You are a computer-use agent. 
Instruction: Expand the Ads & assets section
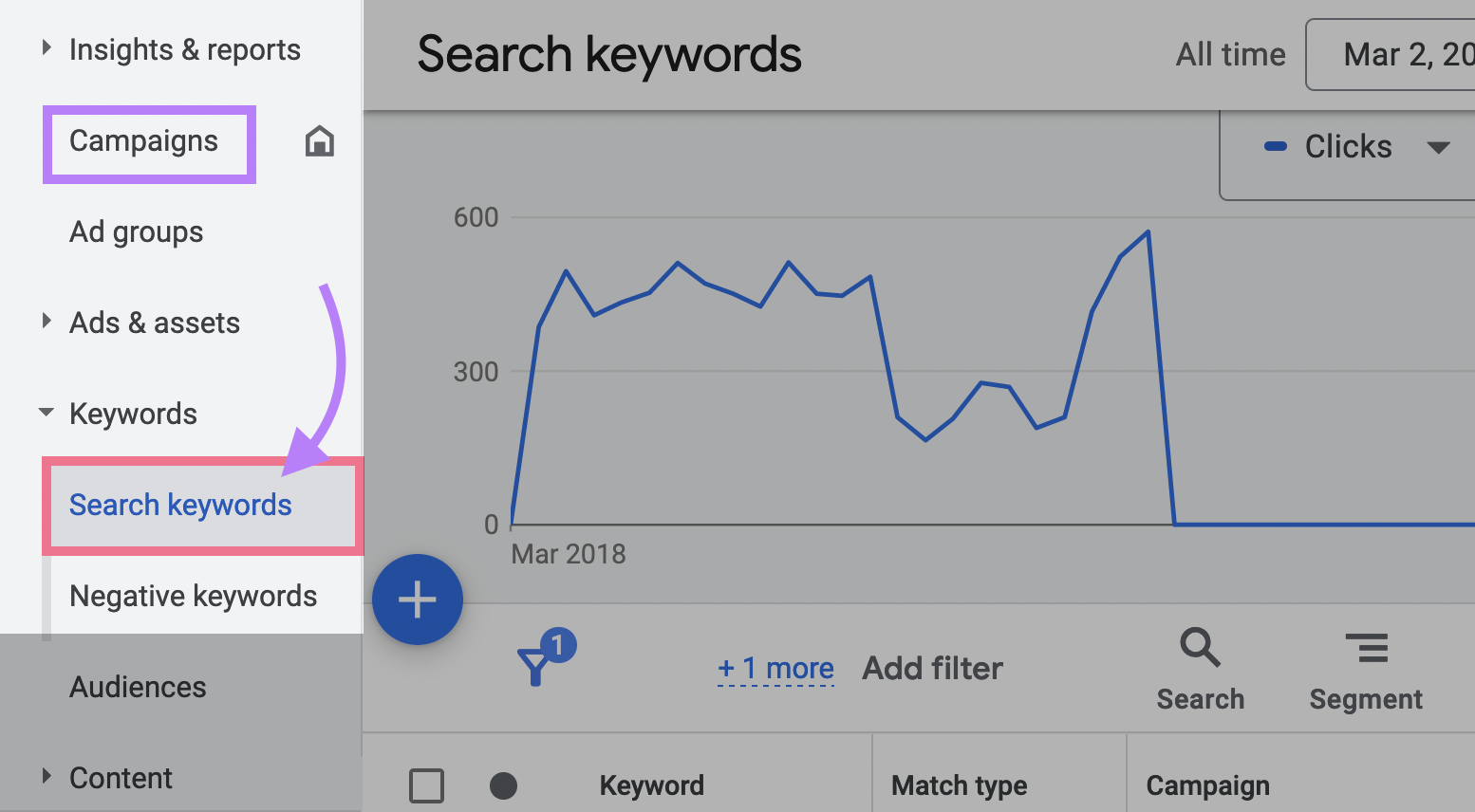click(x=47, y=322)
